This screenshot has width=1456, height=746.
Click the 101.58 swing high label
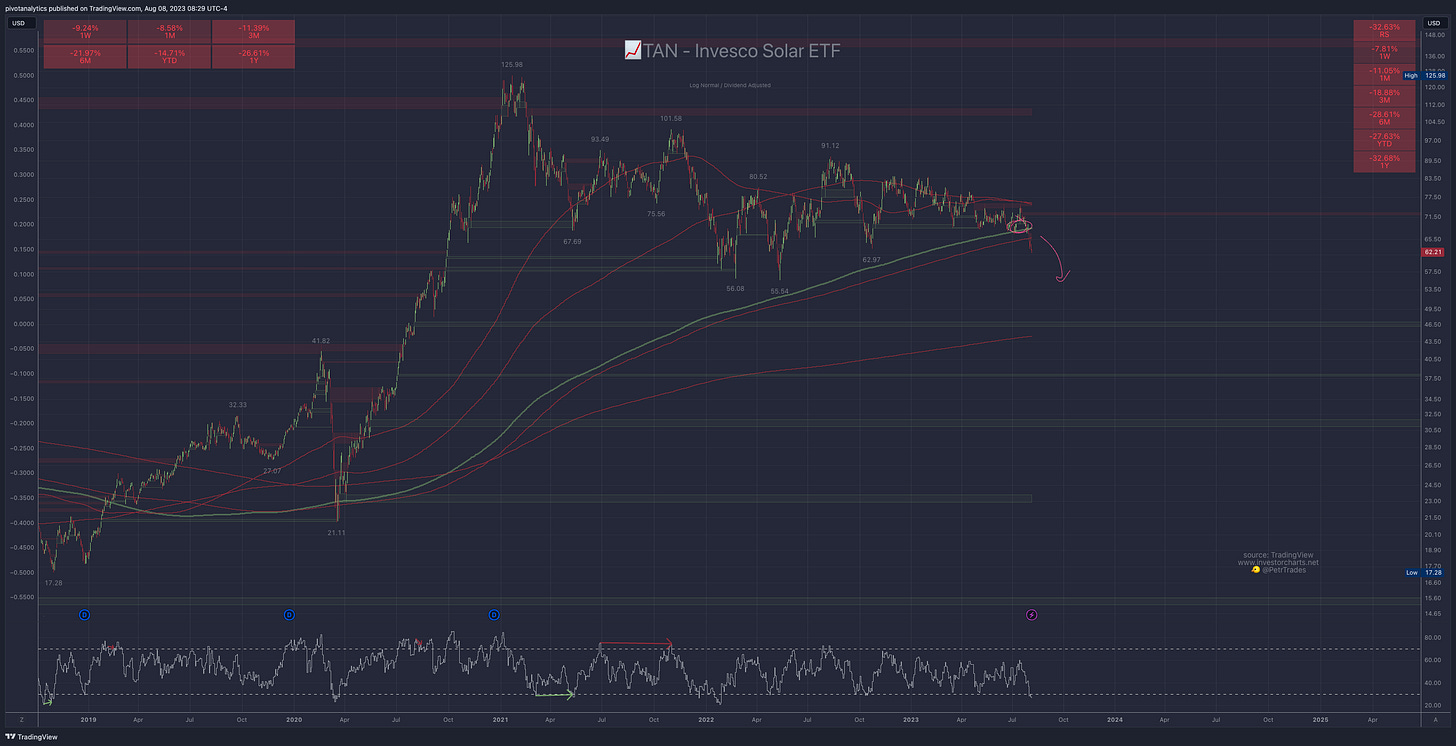pos(671,118)
